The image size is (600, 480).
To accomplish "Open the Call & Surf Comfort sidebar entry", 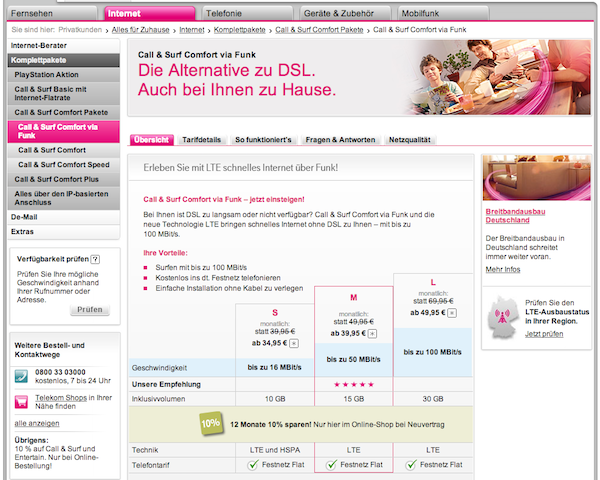I will coord(64,150).
